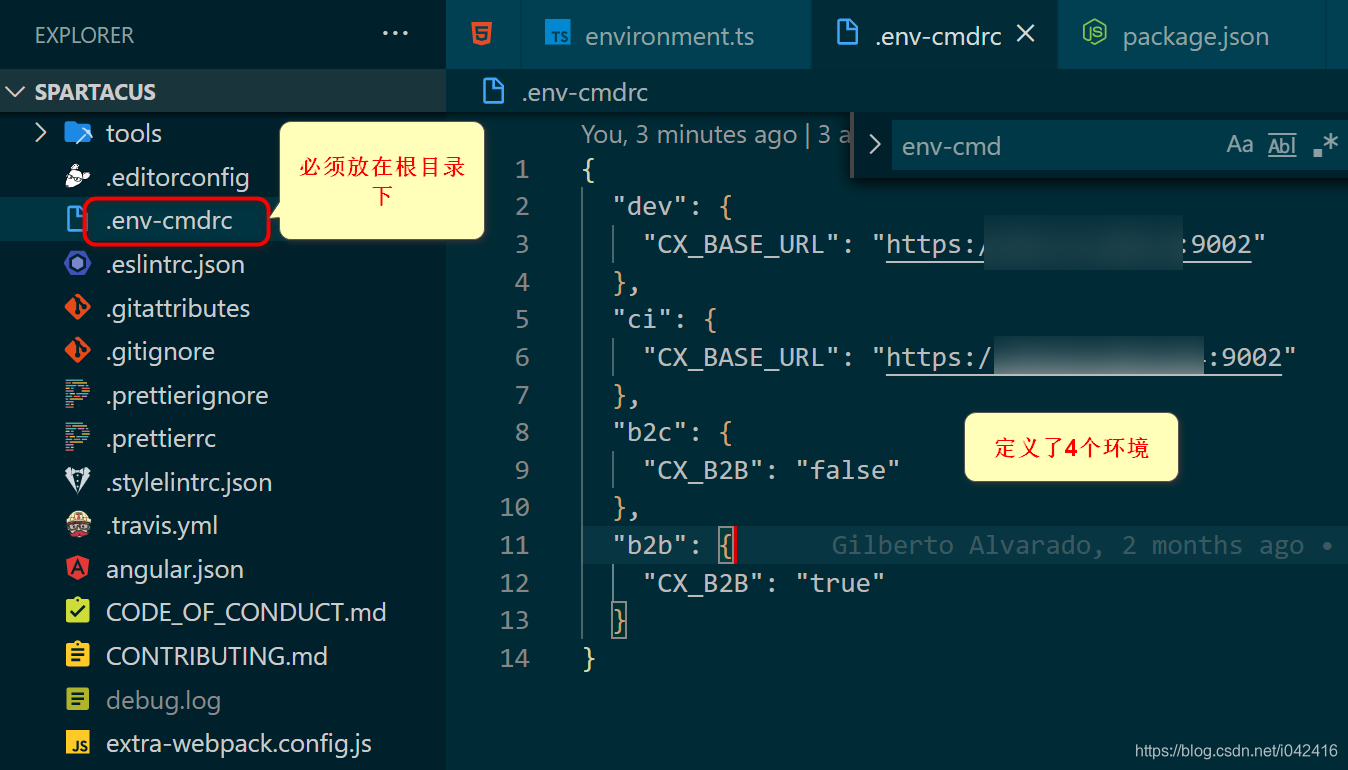The height and width of the screenshot is (770, 1348).
Task: Toggle Use Regular Expression in find
Action: [1325, 145]
